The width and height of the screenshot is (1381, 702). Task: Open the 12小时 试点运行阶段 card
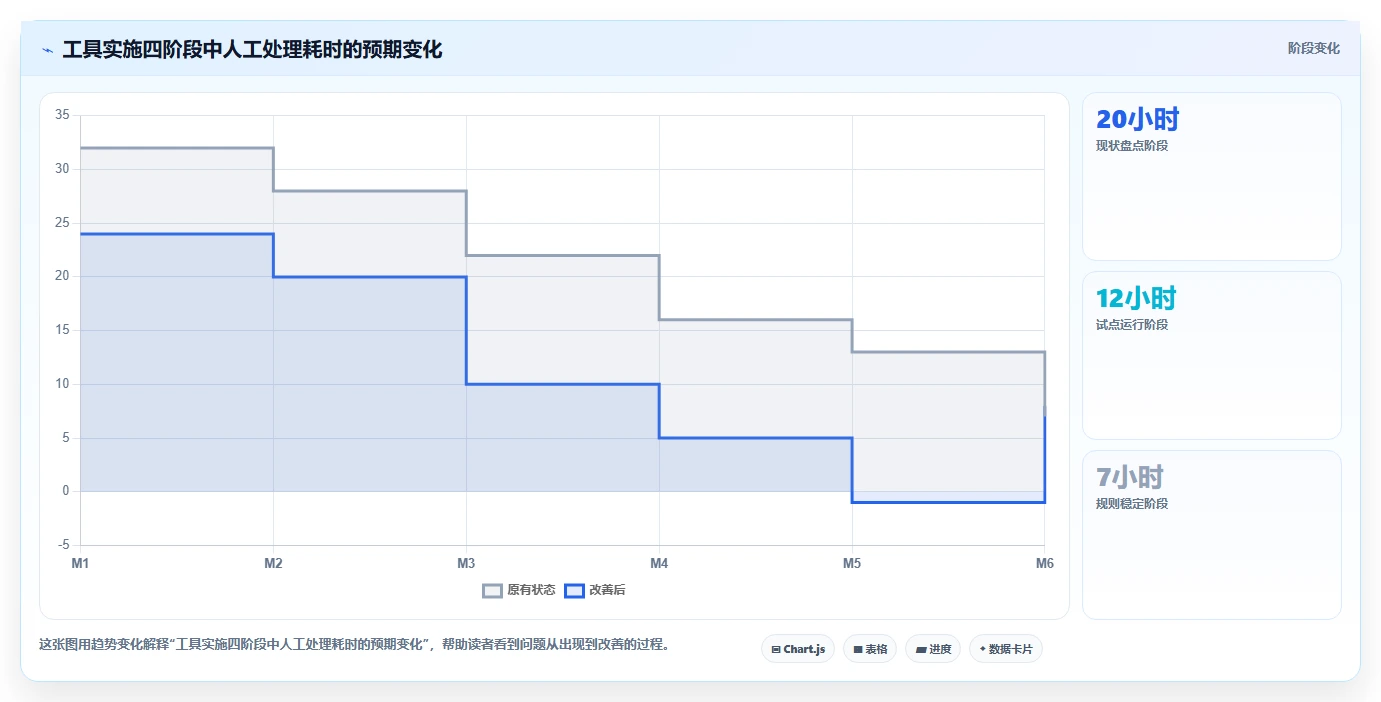click(x=1211, y=355)
